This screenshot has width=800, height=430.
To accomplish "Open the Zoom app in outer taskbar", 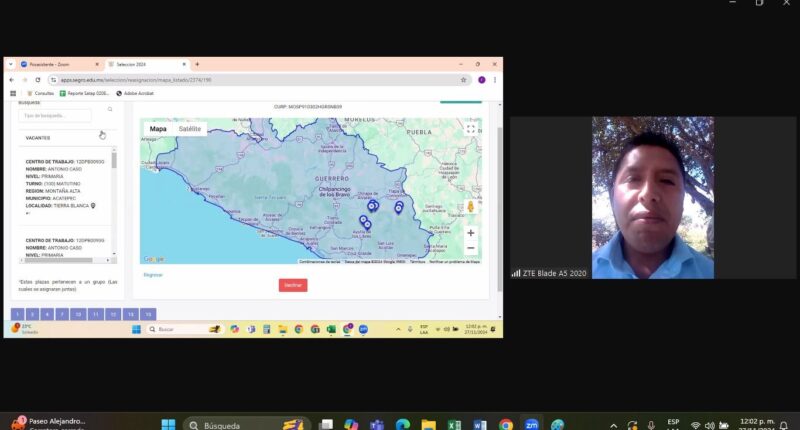I will [531, 424].
